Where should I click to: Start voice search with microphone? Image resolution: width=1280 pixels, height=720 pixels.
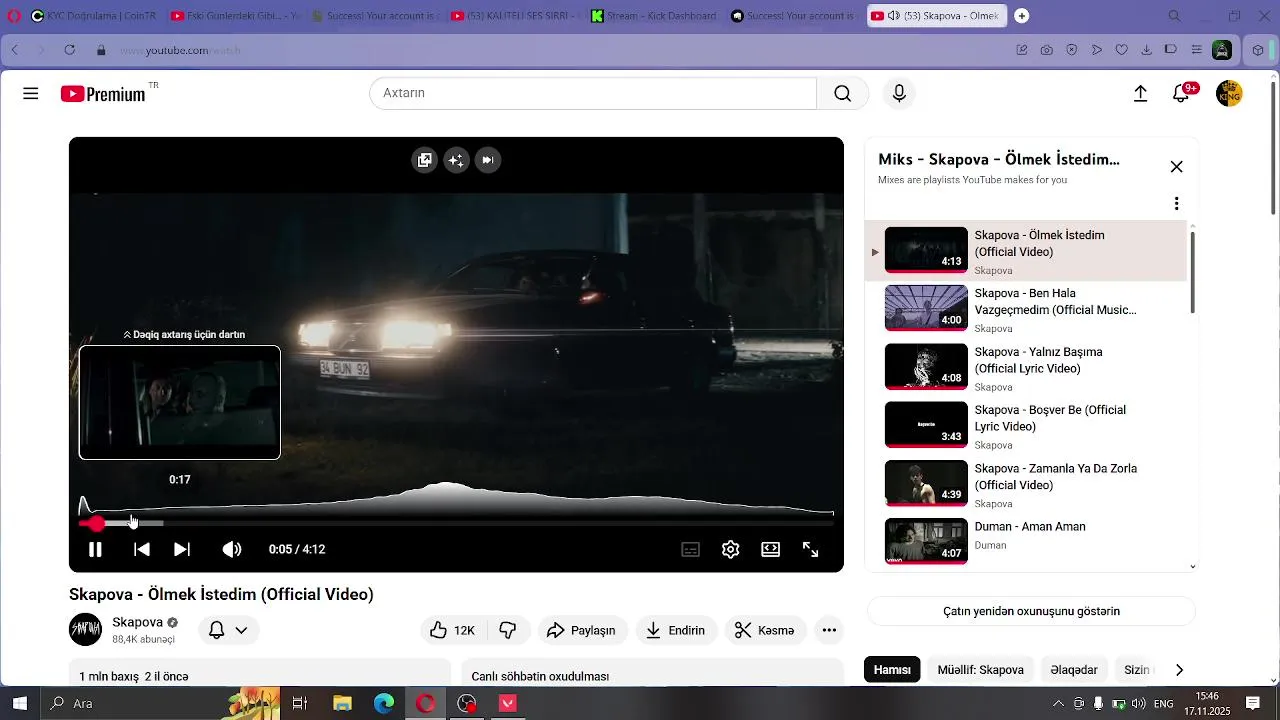point(899,93)
